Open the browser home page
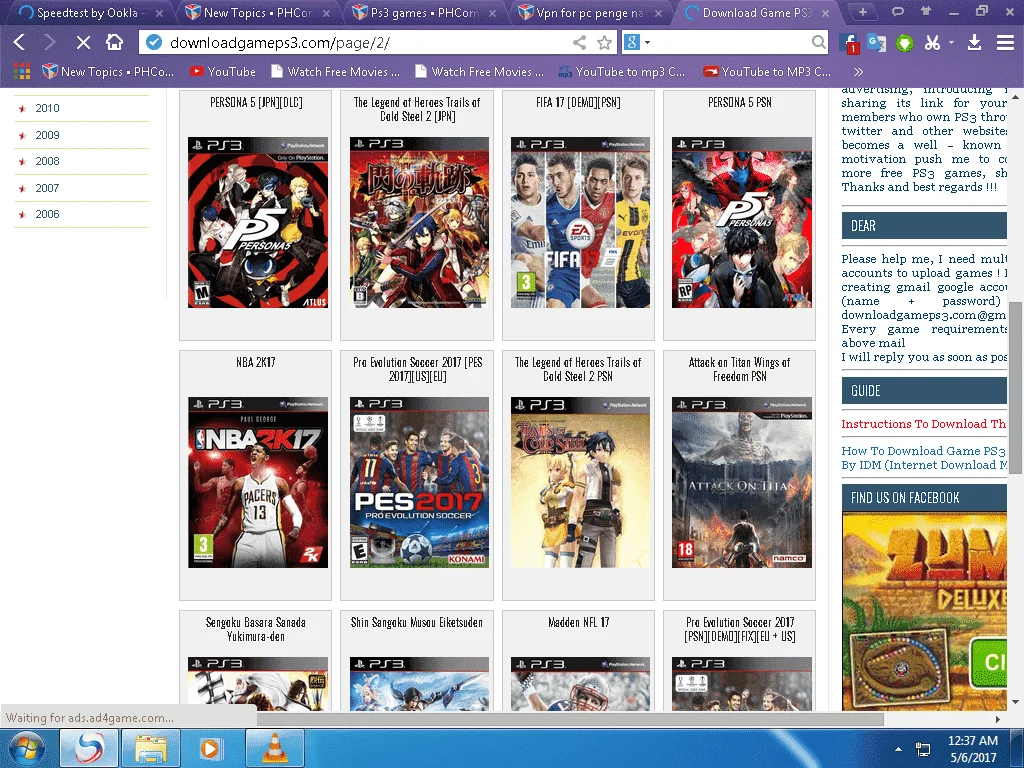The width and height of the screenshot is (1024, 768). coord(114,42)
